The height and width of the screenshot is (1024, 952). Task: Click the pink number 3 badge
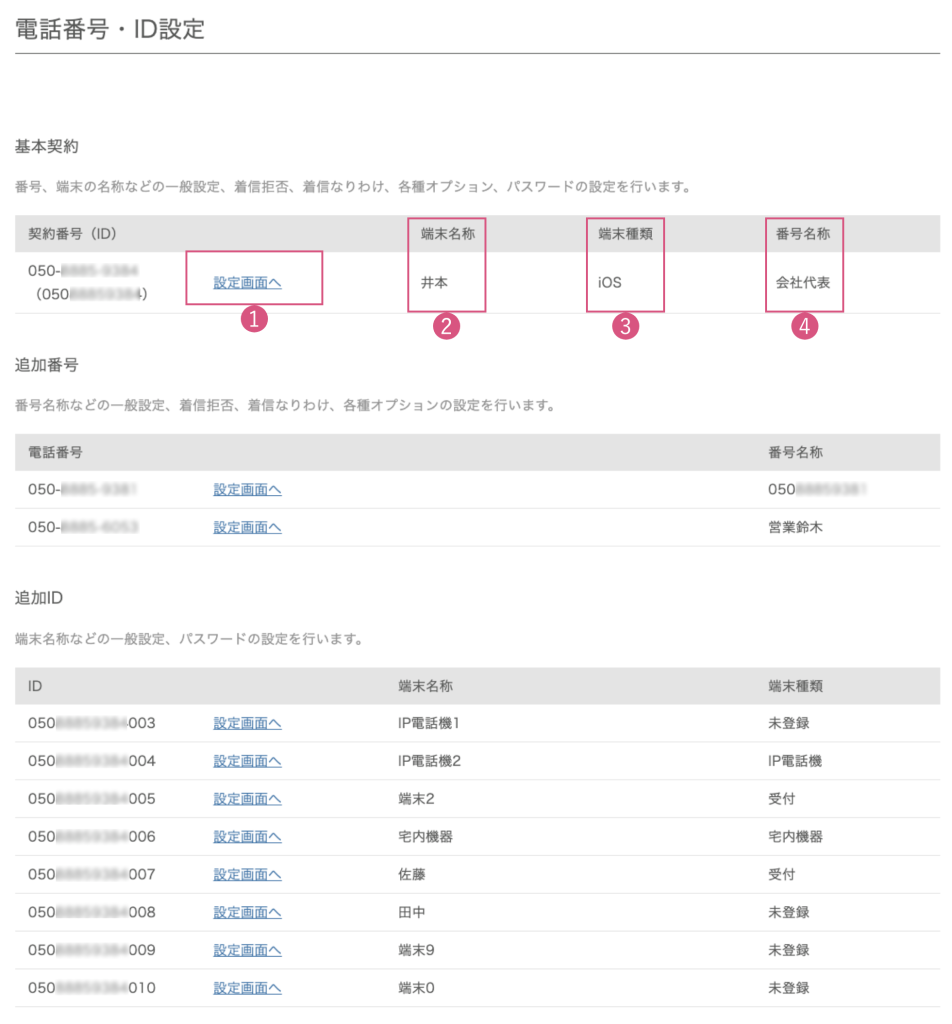[626, 326]
